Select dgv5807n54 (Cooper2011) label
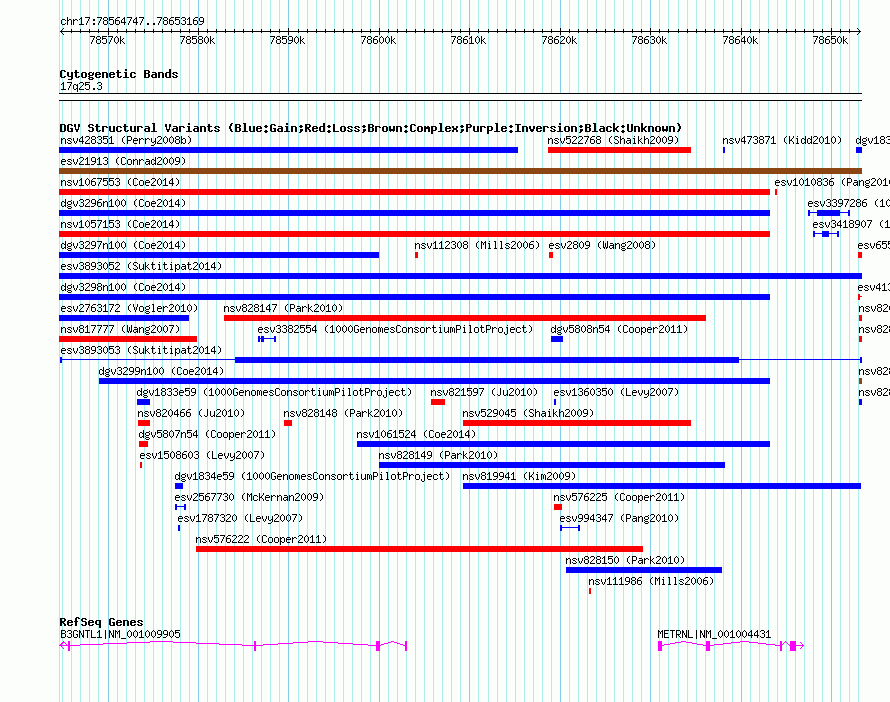Image resolution: width=890 pixels, height=702 pixels. point(207,434)
